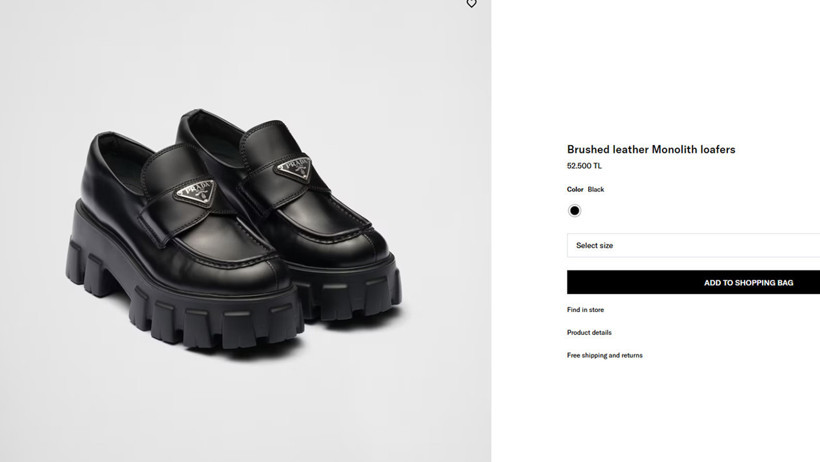Expand Free shipping and returns info
The height and width of the screenshot is (462, 820).
click(x=605, y=356)
